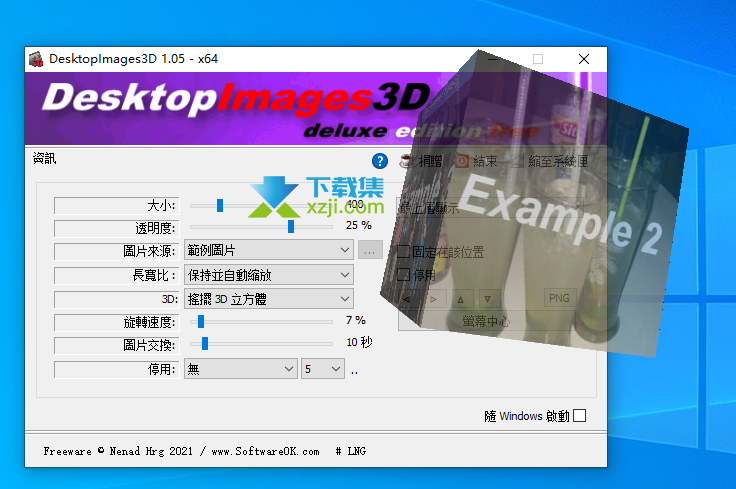This screenshot has height=489, width=736.
Task: Click the 大小 size slider handle
Action: click(x=220, y=205)
